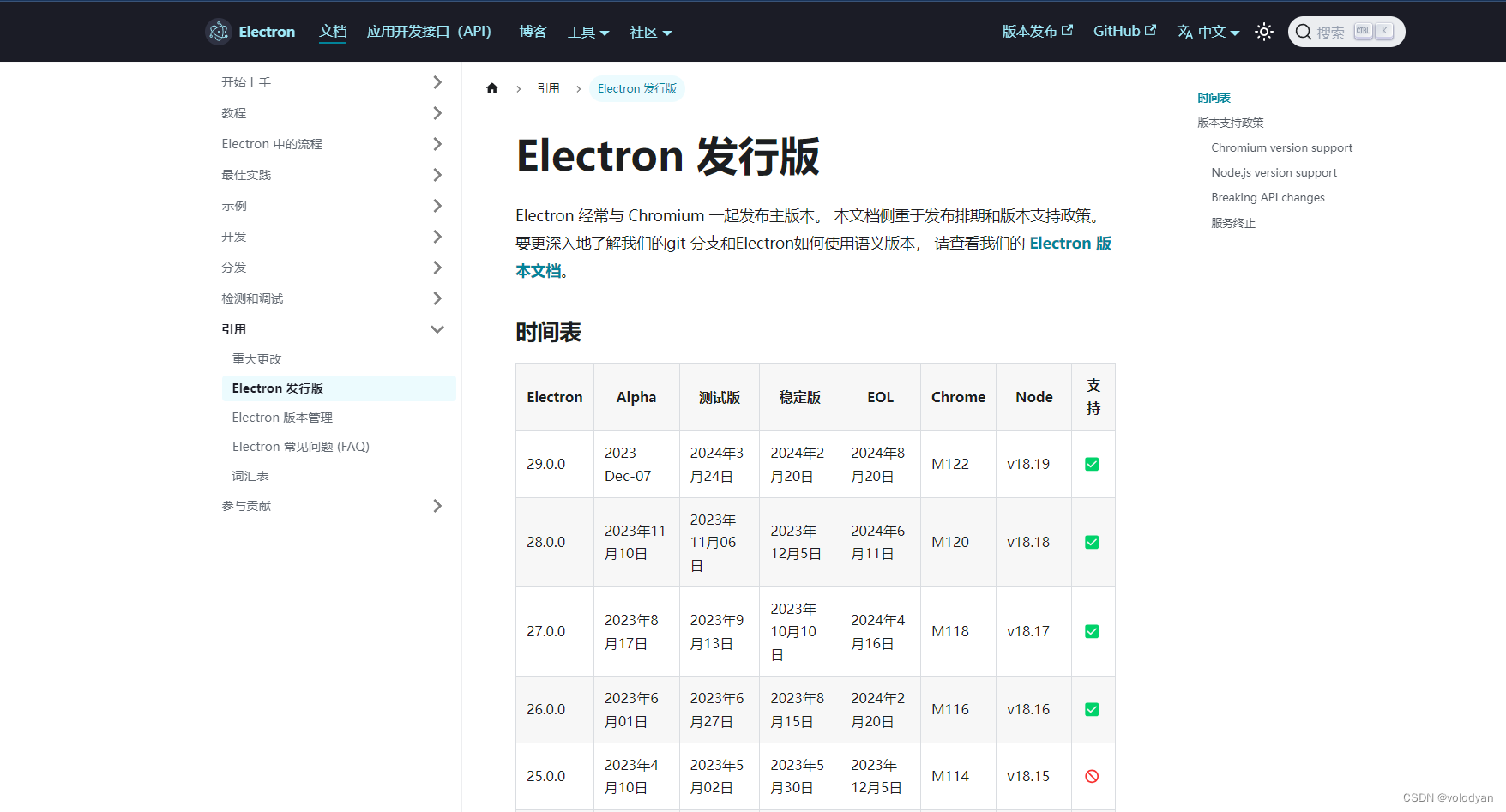The width and height of the screenshot is (1506, 812).
Task: Click the Electron logo icon
Action: 219,32
